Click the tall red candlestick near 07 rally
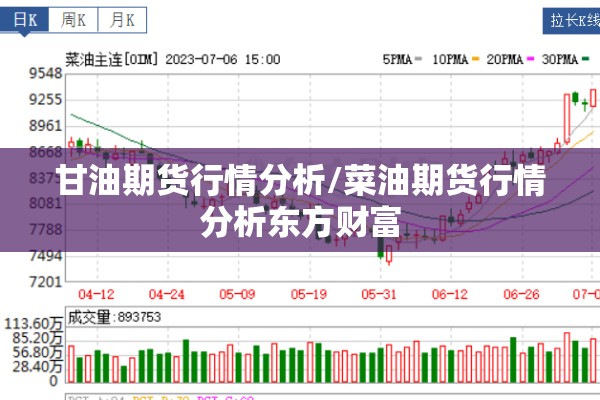 [x=567, y=119]
